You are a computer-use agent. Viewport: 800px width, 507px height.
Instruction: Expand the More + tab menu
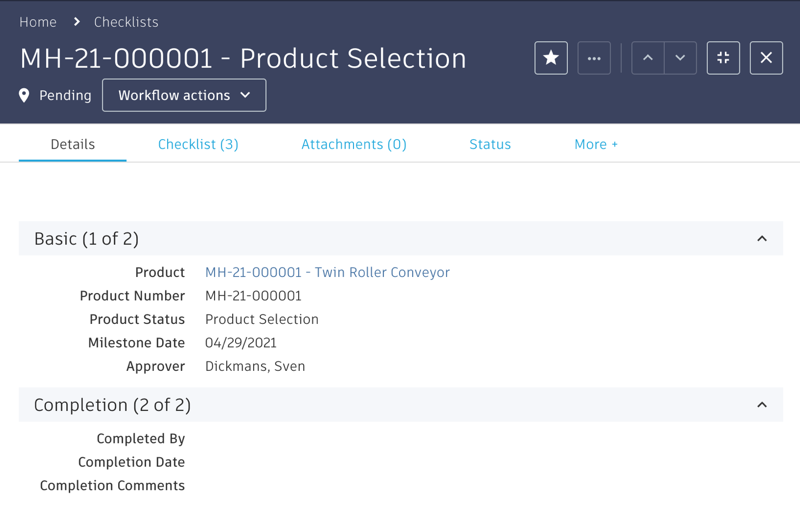click(596, 144)
